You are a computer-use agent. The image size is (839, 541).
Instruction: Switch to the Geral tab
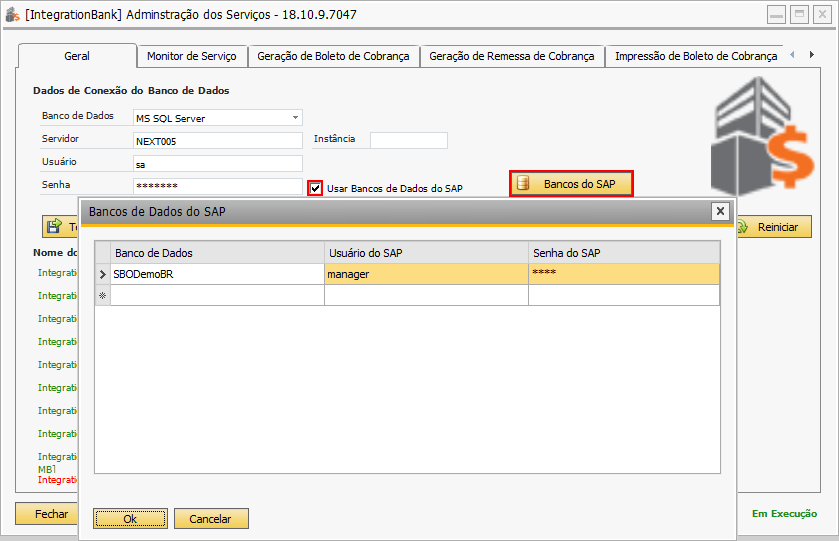77,56
